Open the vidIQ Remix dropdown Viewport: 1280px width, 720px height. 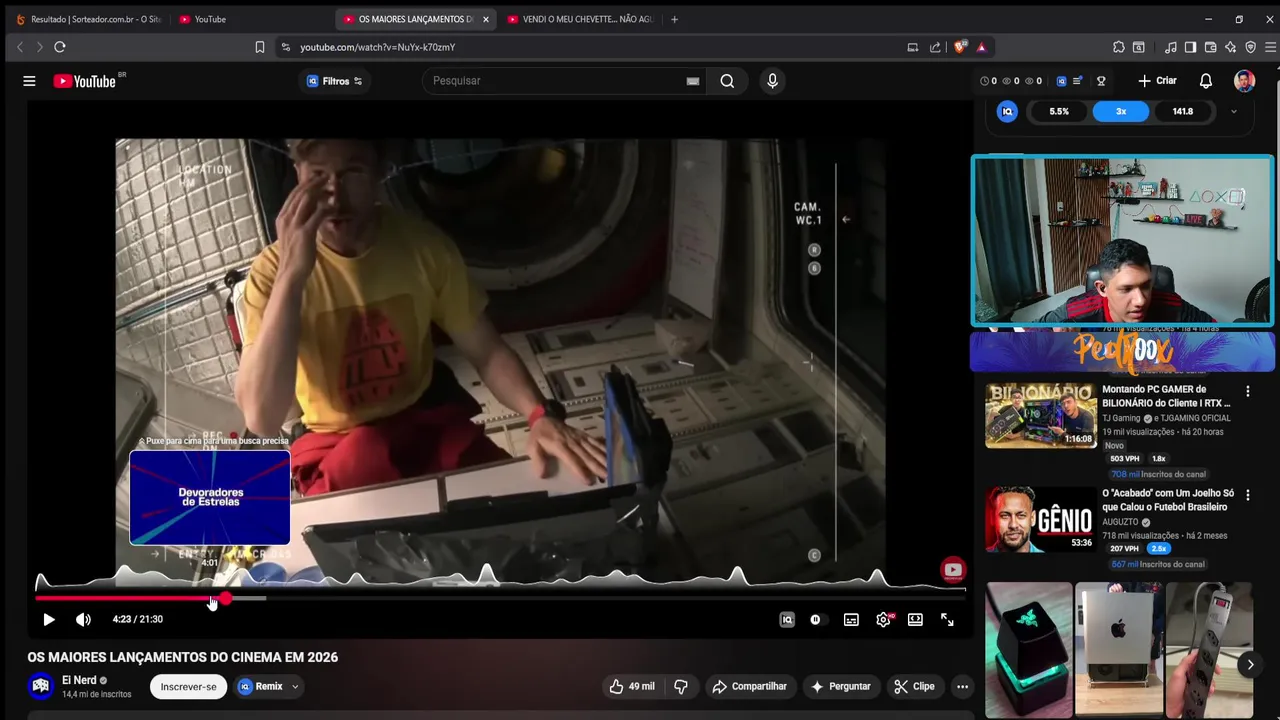coord(268,687)
